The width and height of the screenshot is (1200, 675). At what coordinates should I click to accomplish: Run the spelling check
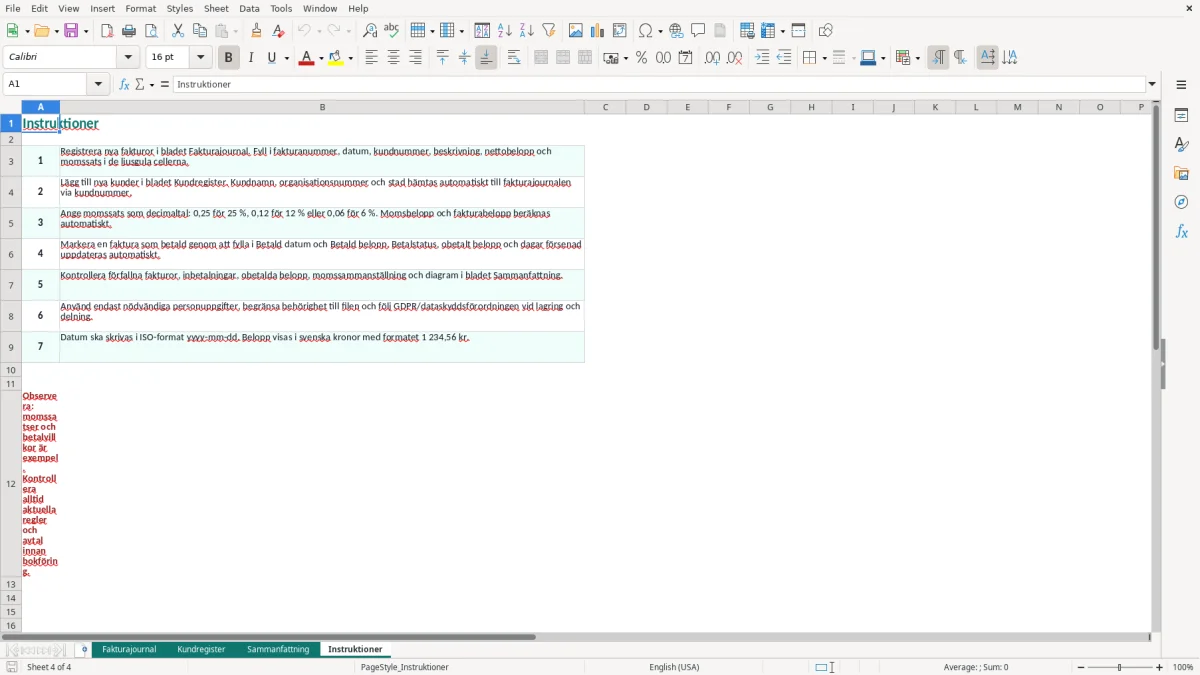[392, 31]
